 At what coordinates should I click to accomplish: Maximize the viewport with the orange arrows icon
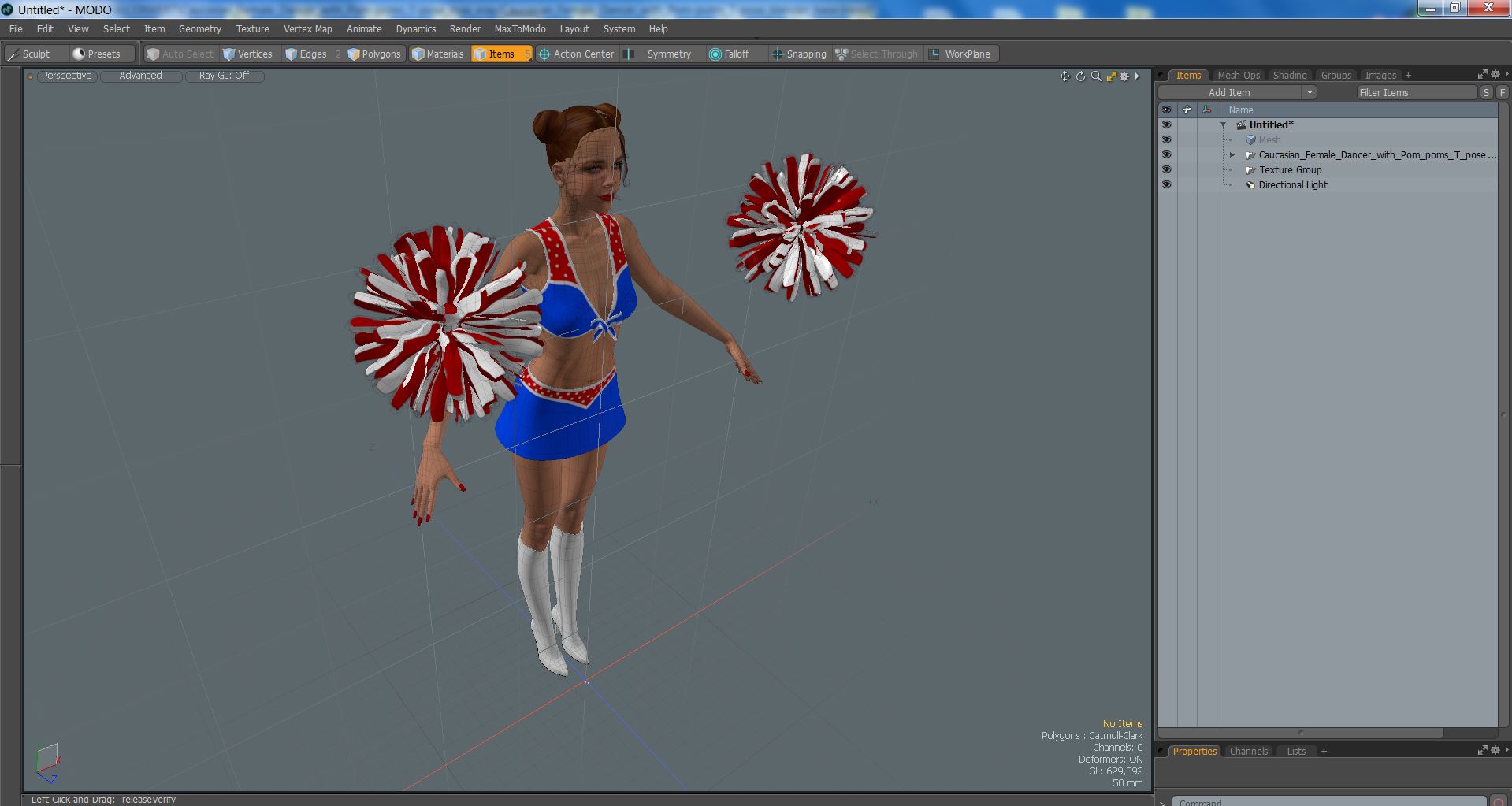tap(1111, 76)
